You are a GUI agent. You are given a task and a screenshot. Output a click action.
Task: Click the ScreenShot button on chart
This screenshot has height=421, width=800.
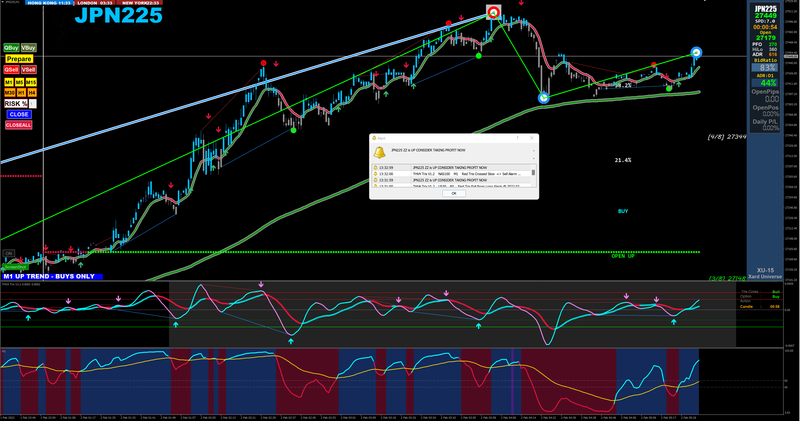15,266
